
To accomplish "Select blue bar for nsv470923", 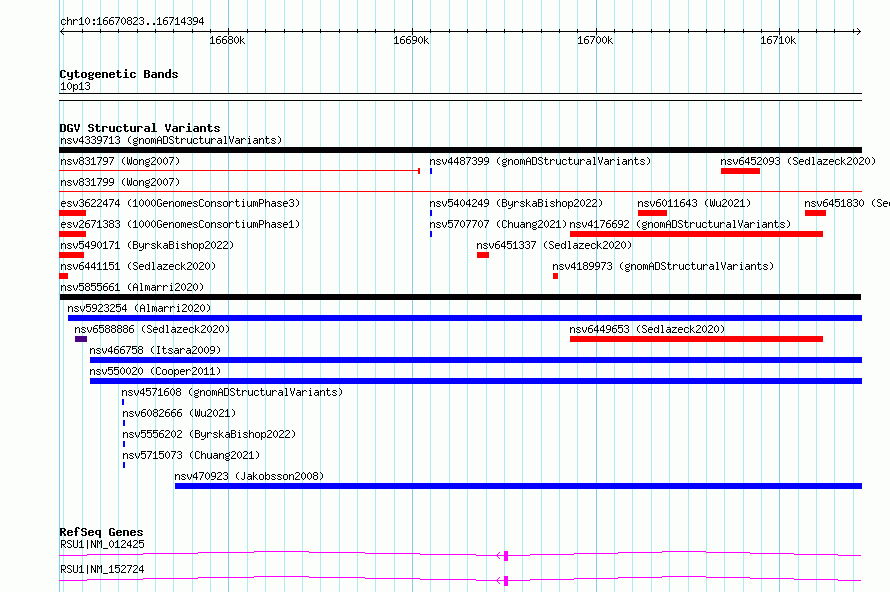I will click(x=518, y=486).
